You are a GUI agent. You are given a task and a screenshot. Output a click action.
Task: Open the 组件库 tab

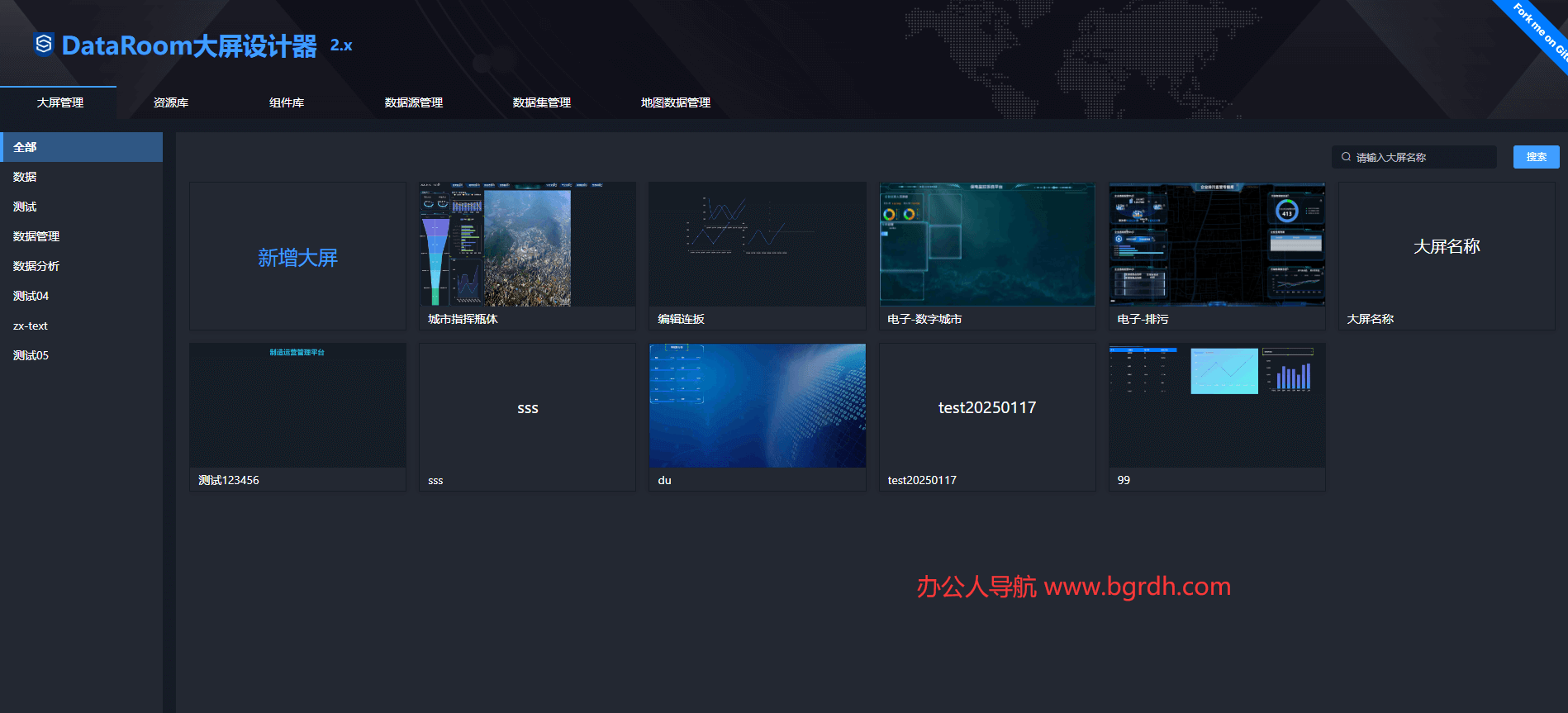click(x=287, y=102)
